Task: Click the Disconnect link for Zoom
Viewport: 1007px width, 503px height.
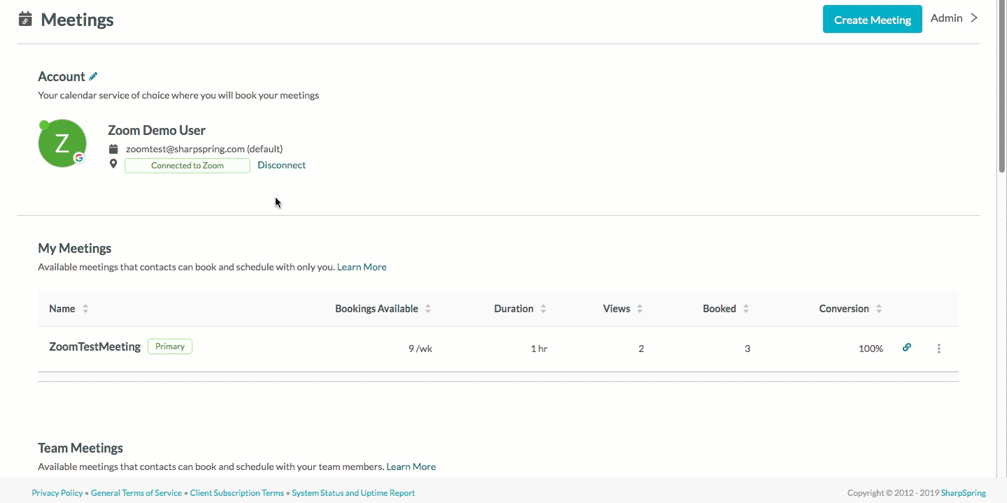Action: tap(281, 165)
